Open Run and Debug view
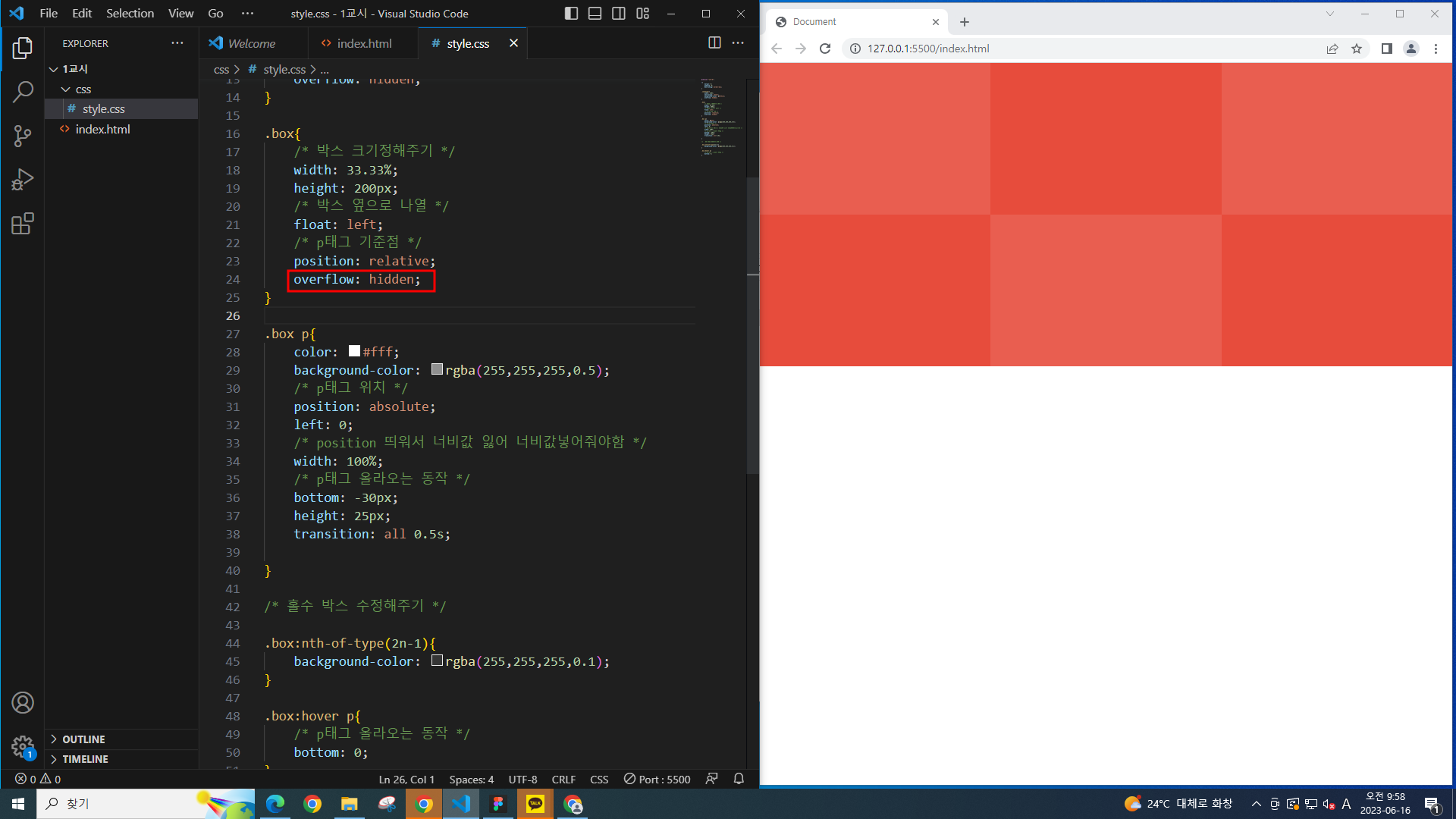Image resolution: width=1456 pixels, height=819 pixels. [x=23, y=180]
